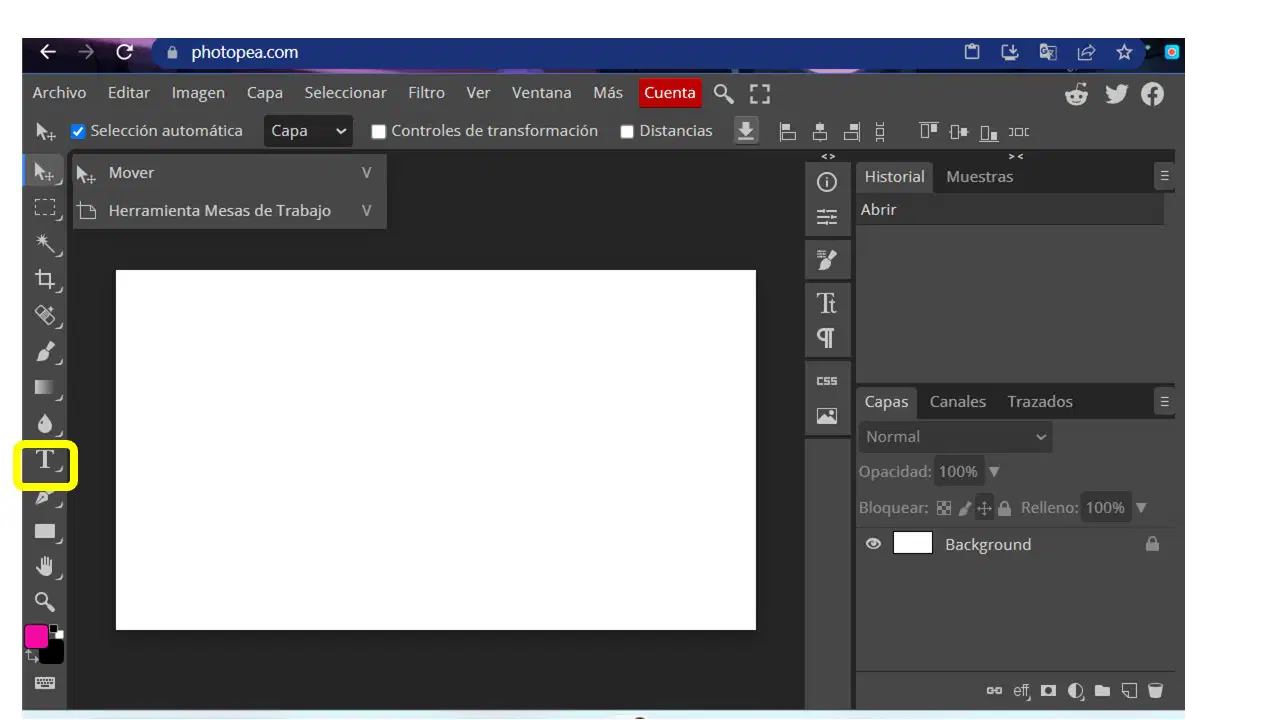Align right edges icon
Screen dimensions: 1280x720
[852, 131]
